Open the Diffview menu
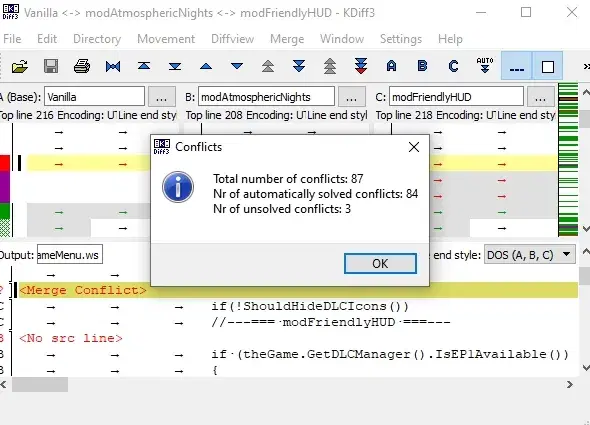 [x=233, y=39]
